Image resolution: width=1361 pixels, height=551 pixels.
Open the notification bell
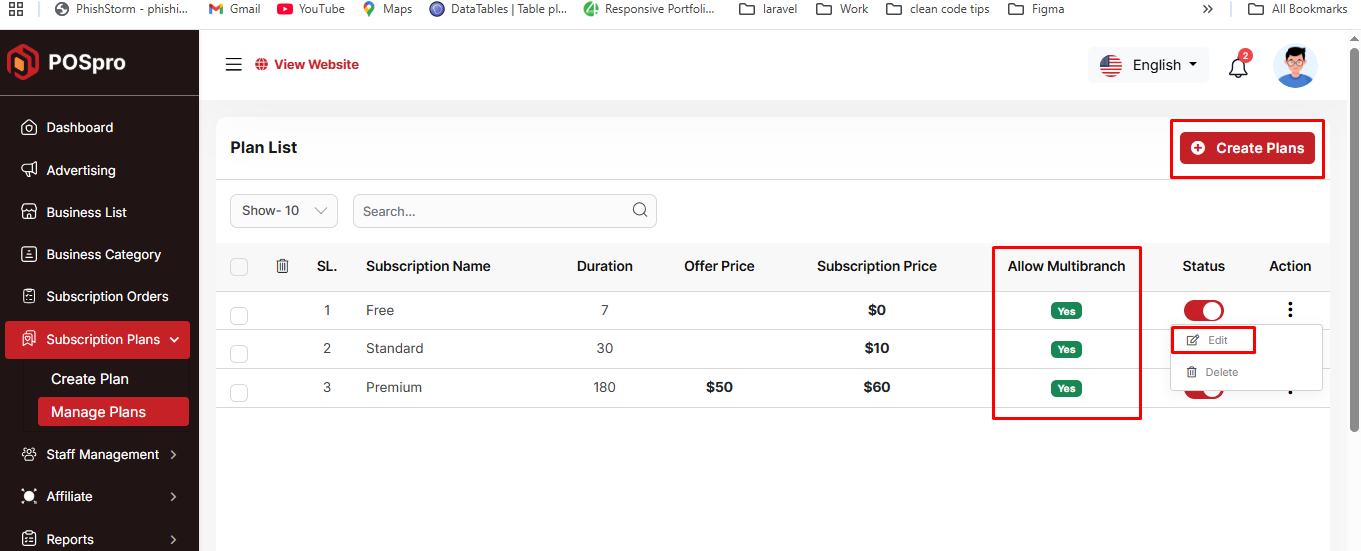click(1238, 67)
